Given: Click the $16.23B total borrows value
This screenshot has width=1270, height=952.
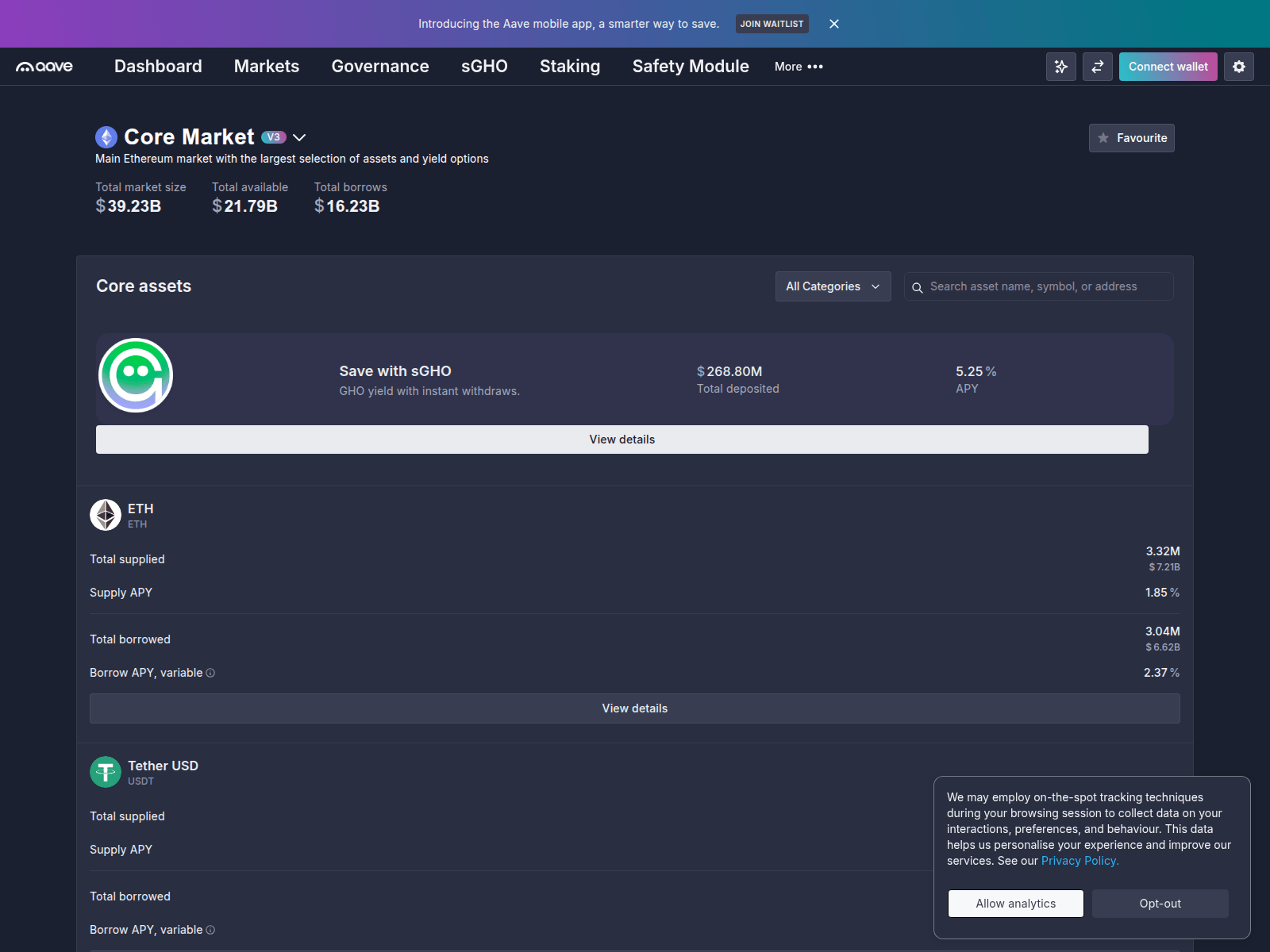Looking at the screenshot, I should coord(347,206).
